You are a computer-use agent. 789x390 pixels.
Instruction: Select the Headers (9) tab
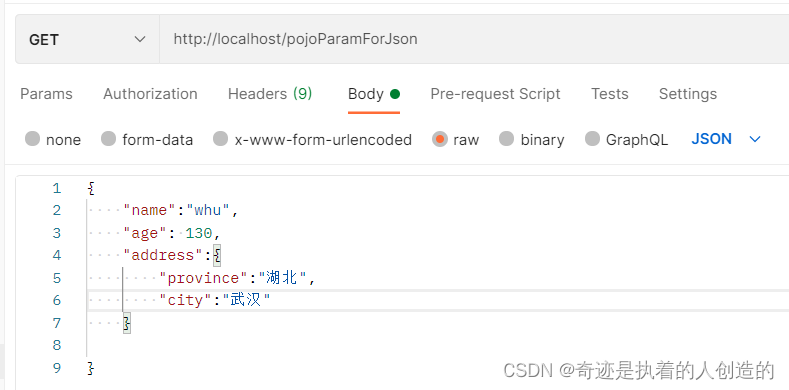(x=270, y=94)
